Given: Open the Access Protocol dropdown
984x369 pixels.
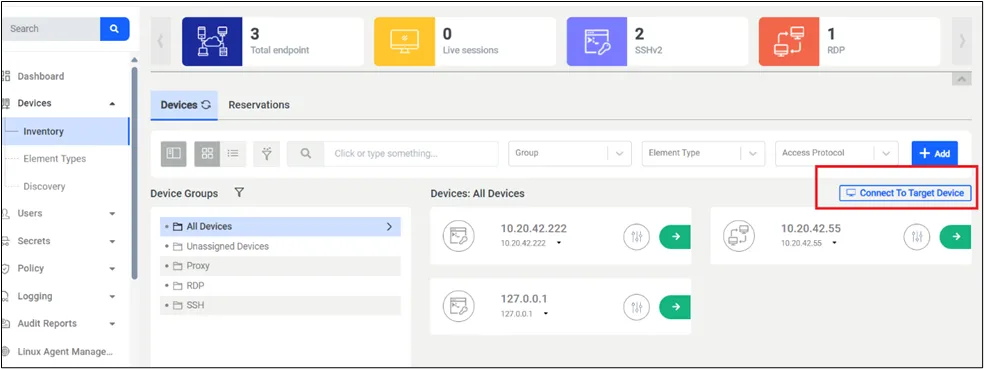Looking at the screenshot, I should (x=837, y=153).
